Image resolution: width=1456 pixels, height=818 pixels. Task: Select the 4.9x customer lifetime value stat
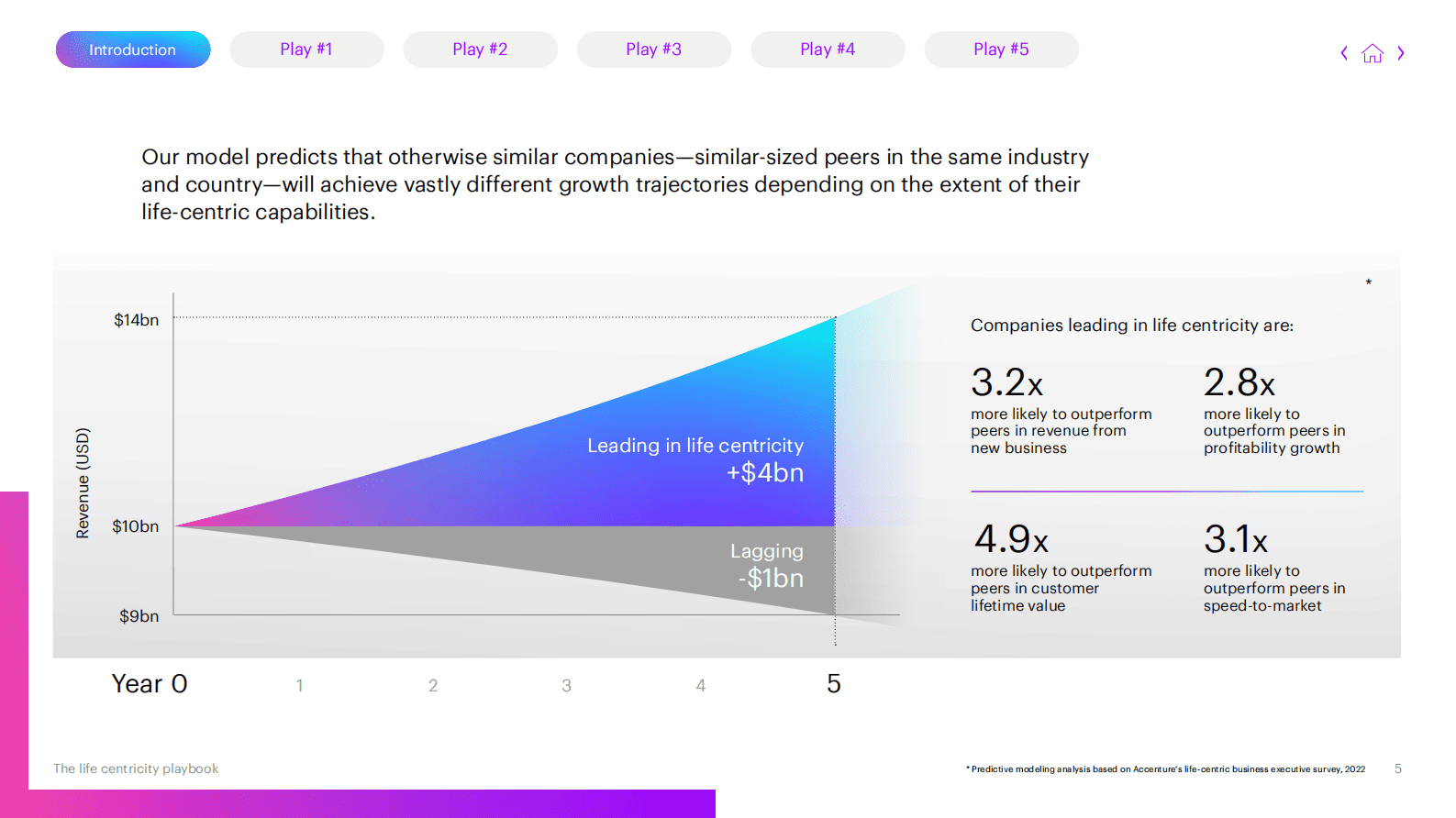pyautogui.click(x=1011, y=539)
